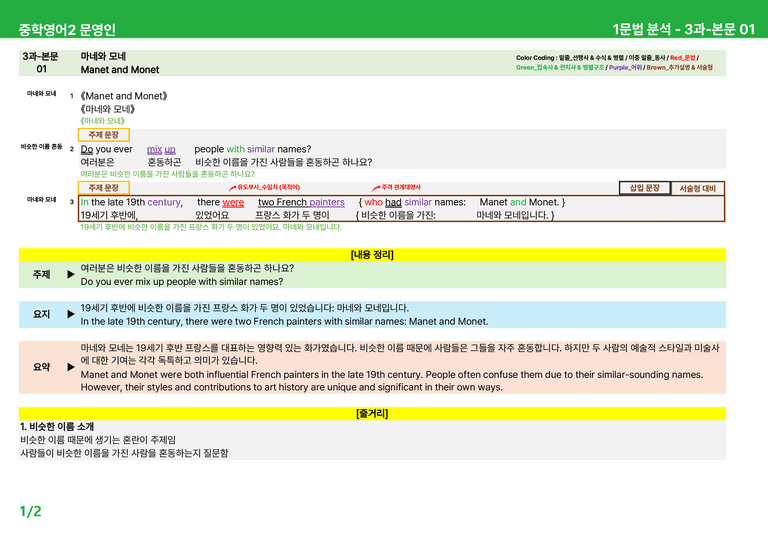Click the phrase Manet and Monet. } in sentence 3
This screenshot has height=543, width=768.
pos(522,202)
